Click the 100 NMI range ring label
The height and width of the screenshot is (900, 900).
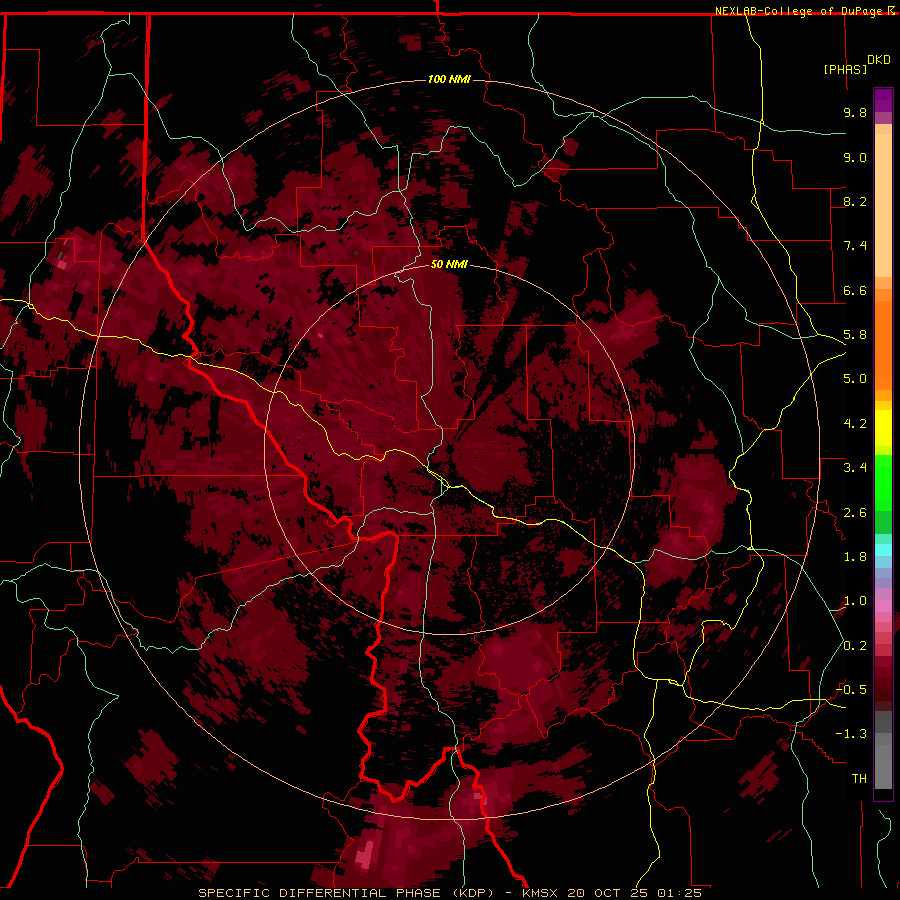pos(449,79)
